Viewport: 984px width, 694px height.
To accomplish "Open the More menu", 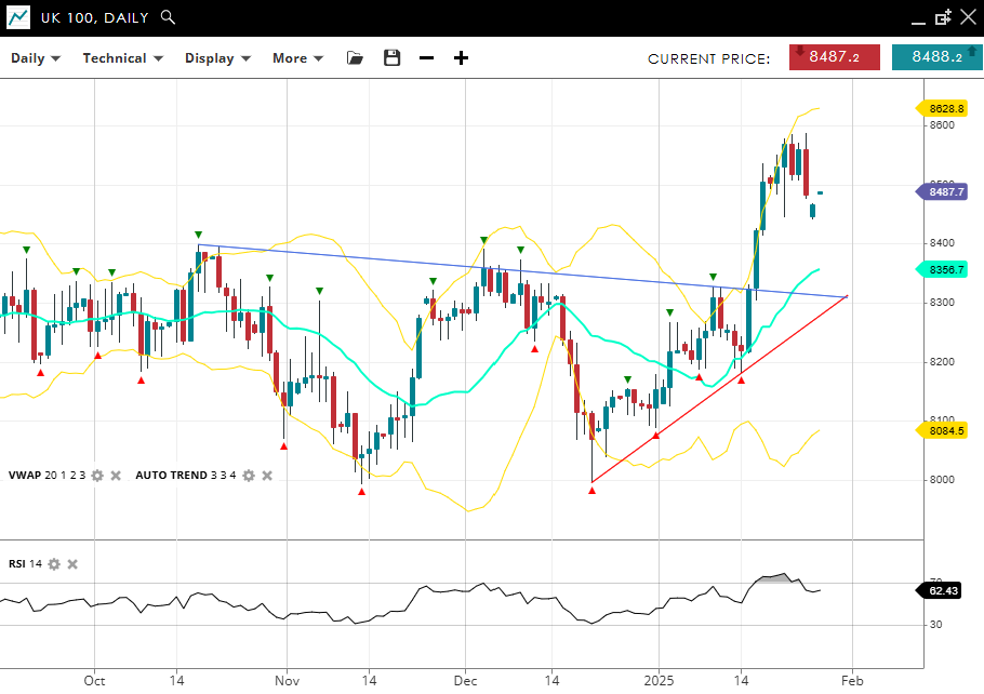I will click(x=298, y=58).
